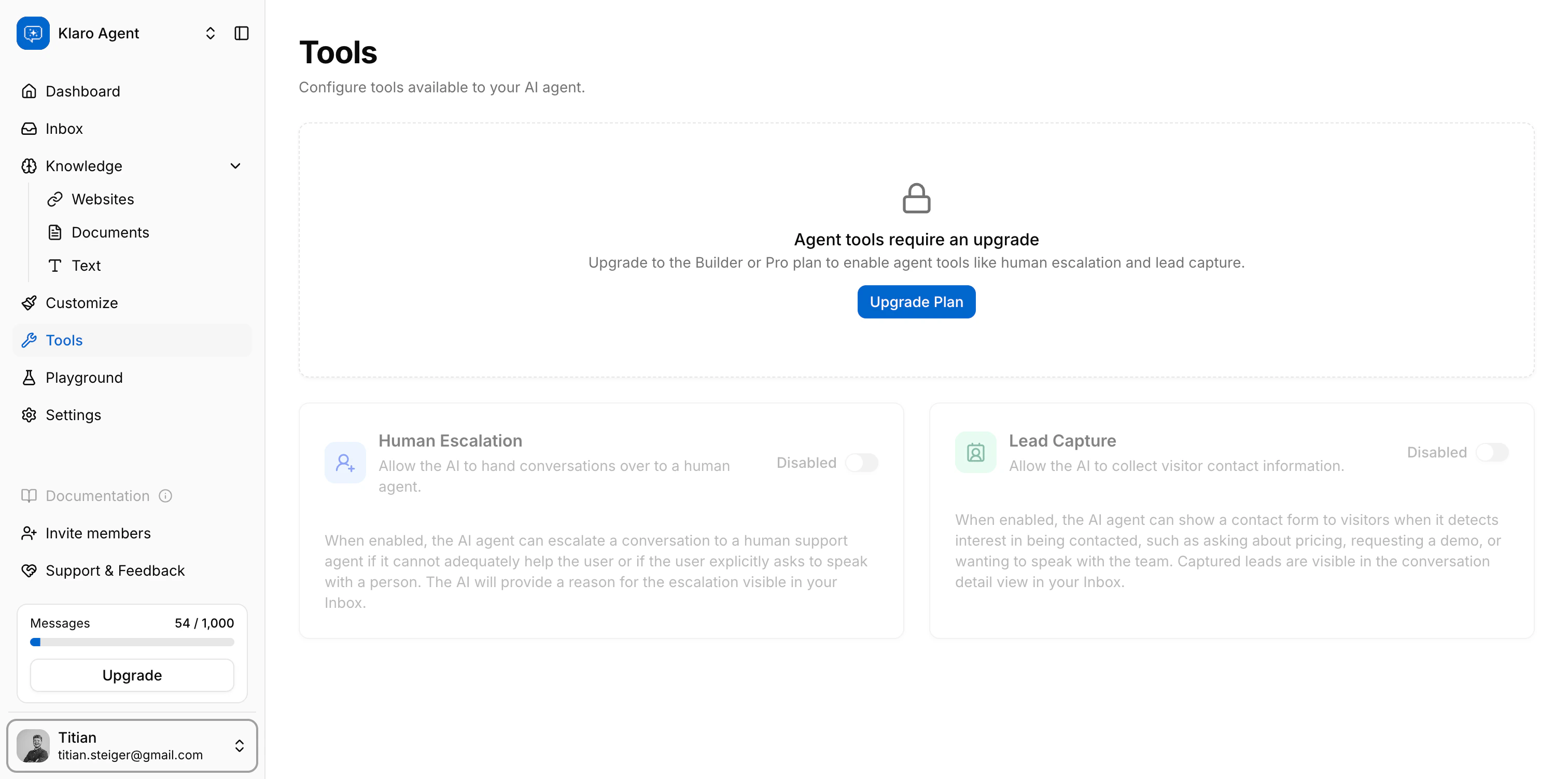
Task: Click the Documents page icon
Action: click(x=55, y=232)
